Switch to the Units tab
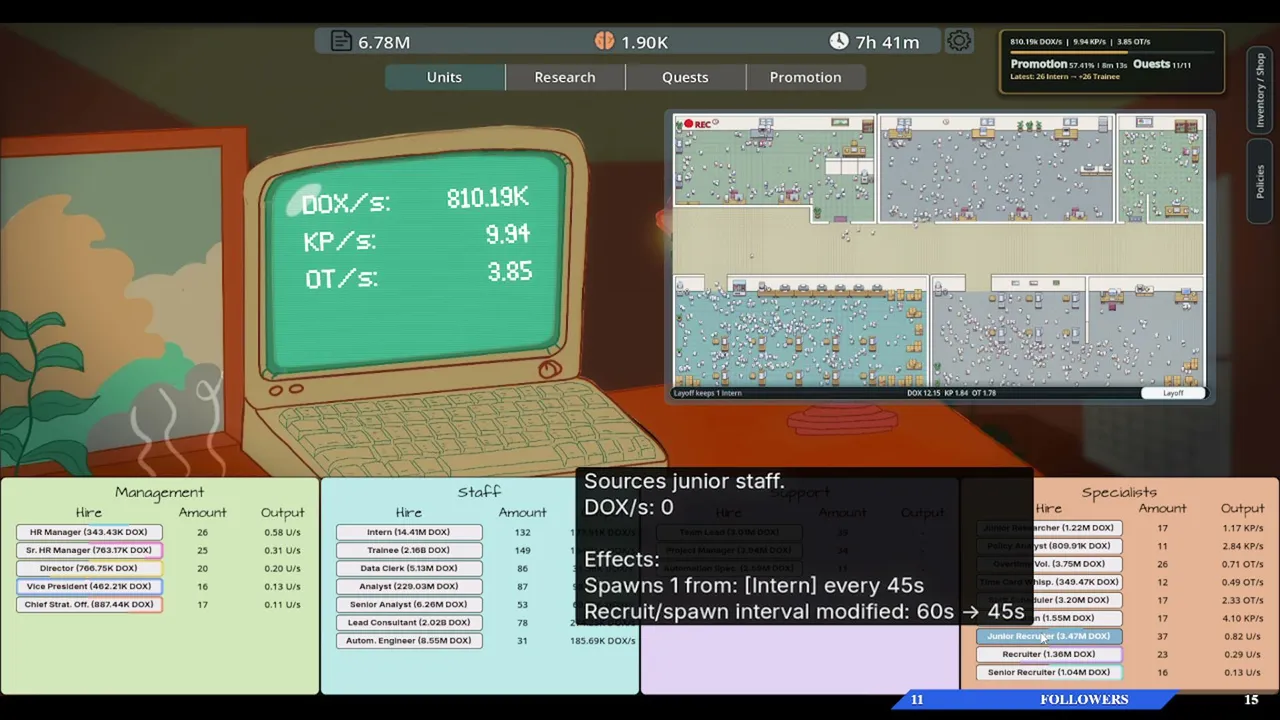The width and height of the screenshot is (1280, 720). (444, 77)
